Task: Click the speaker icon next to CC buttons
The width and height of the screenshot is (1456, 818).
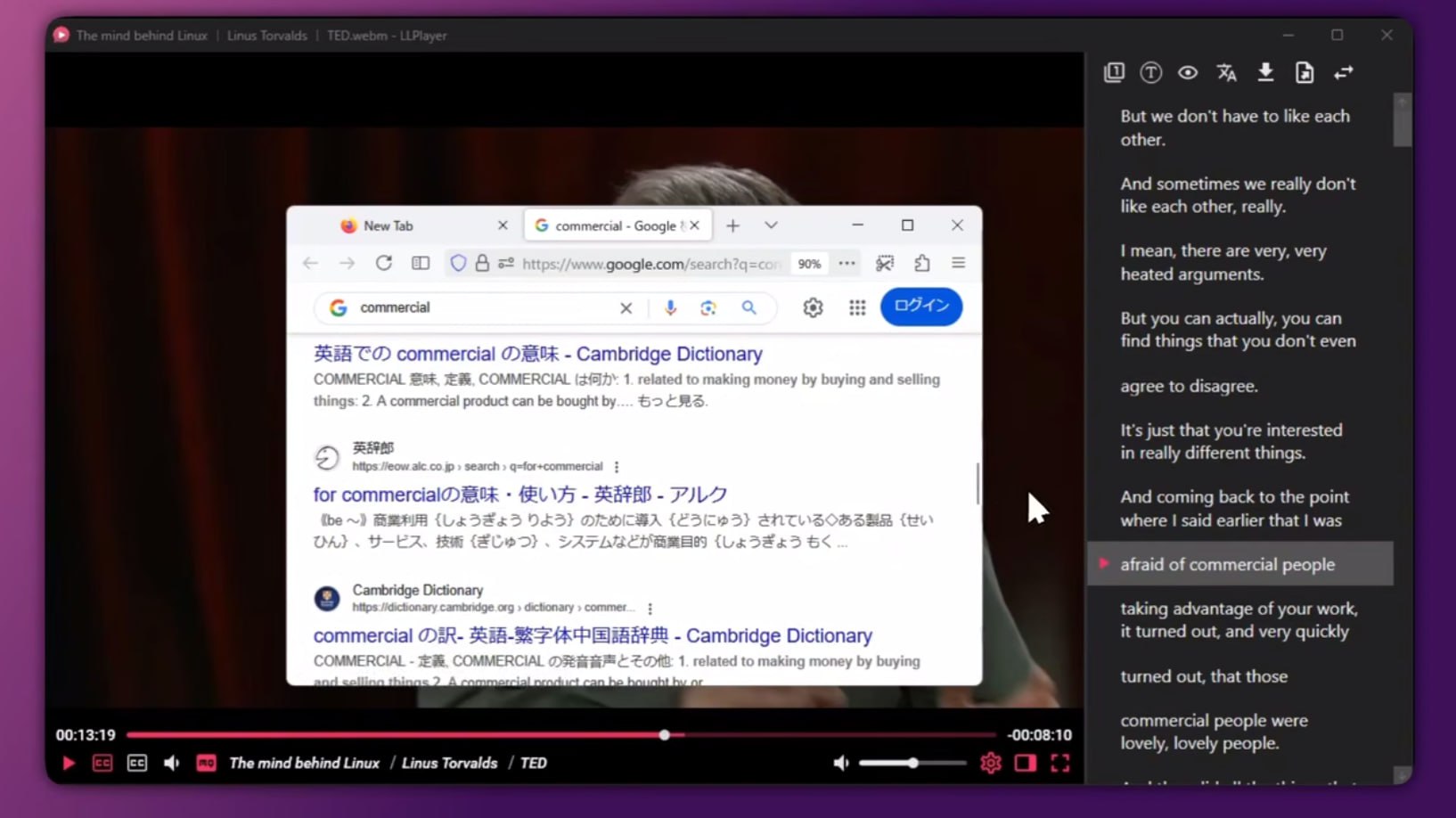Action: [171, 763]
